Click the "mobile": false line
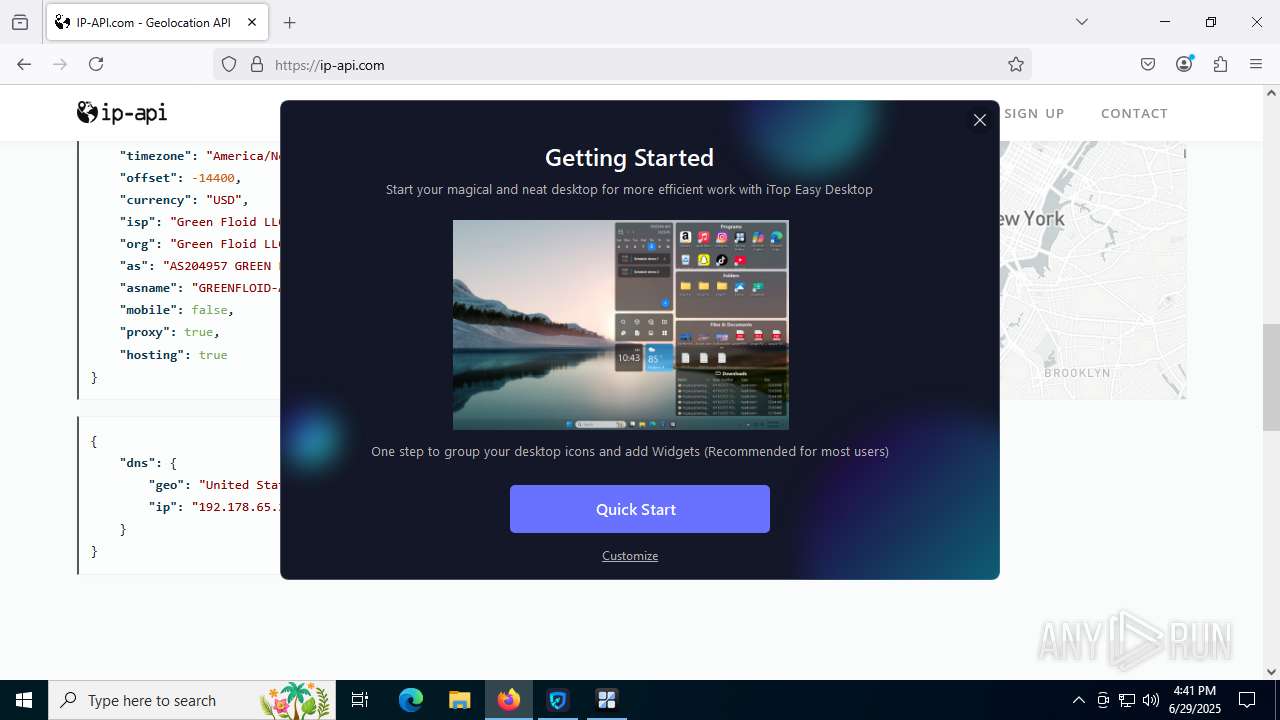 [x=176, y=310]
